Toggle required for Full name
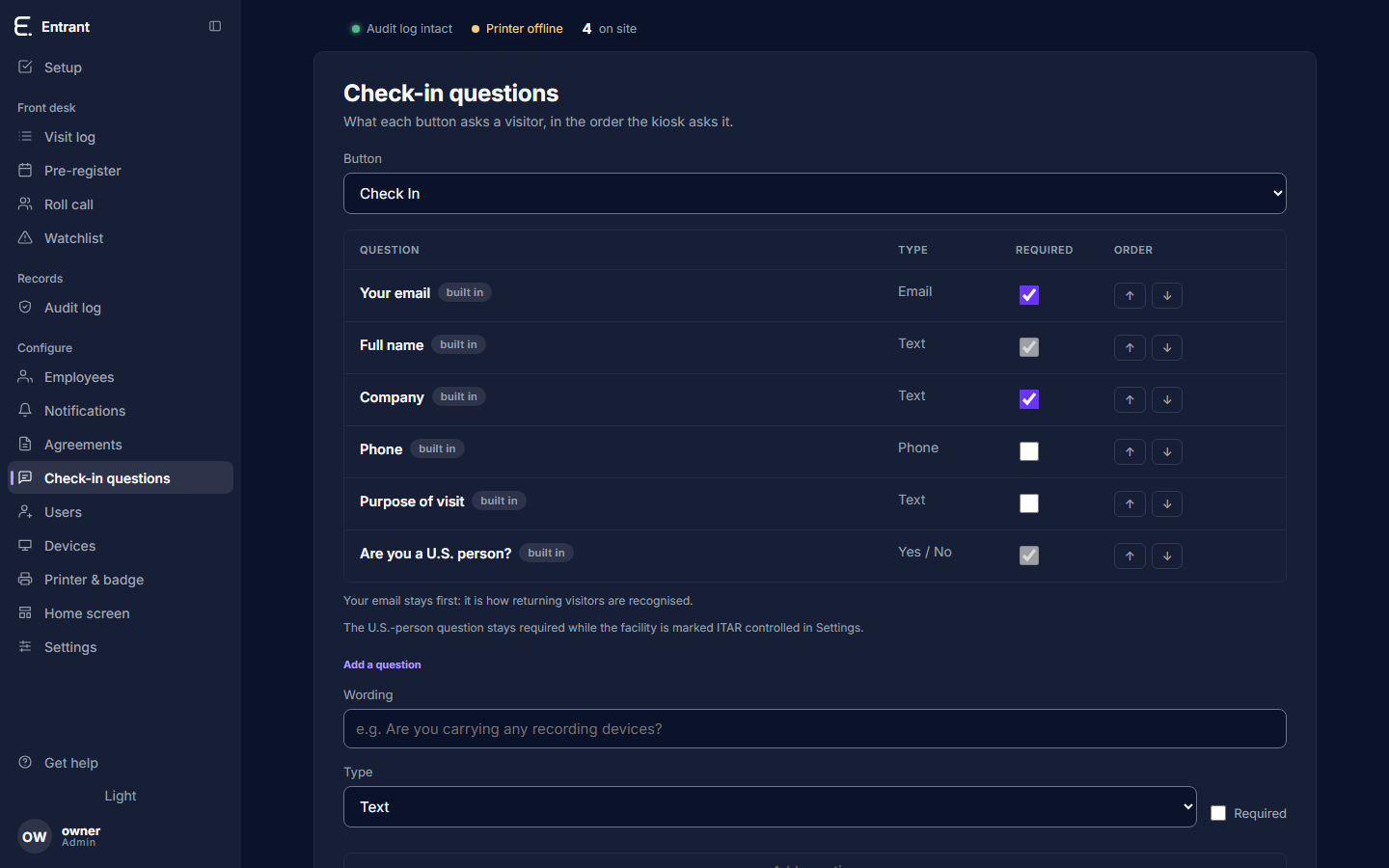Image resolution: width=1389 pixels, height=868 pixels. [x=1029, y=347]
